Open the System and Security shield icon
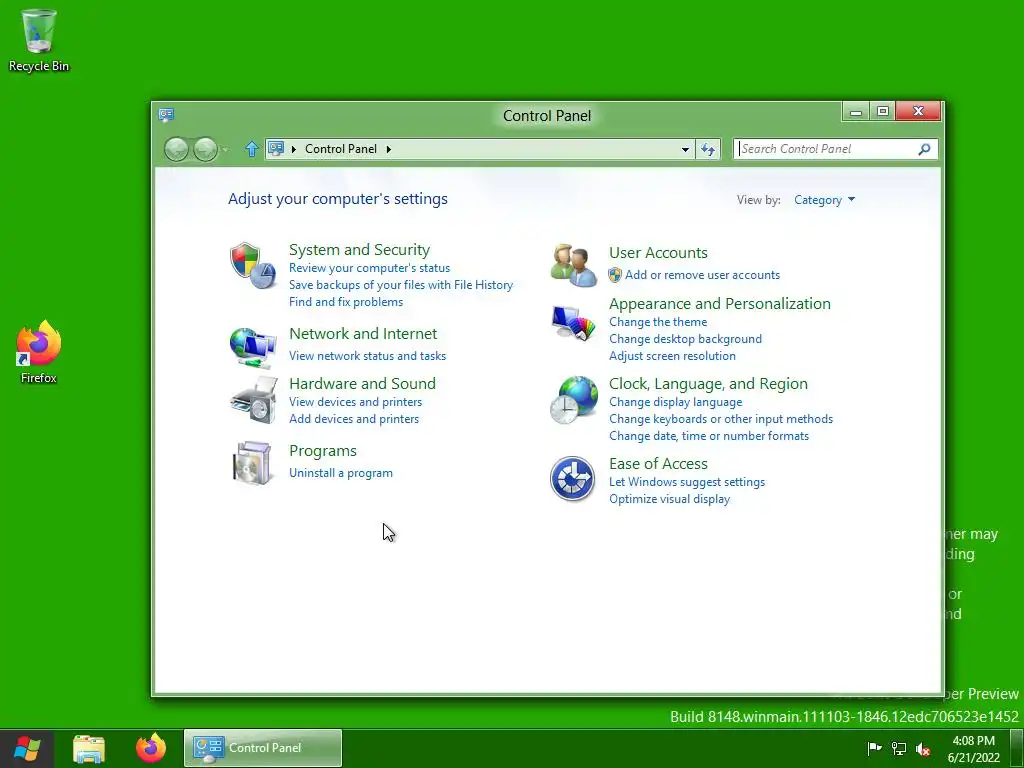 click(253, 266)
